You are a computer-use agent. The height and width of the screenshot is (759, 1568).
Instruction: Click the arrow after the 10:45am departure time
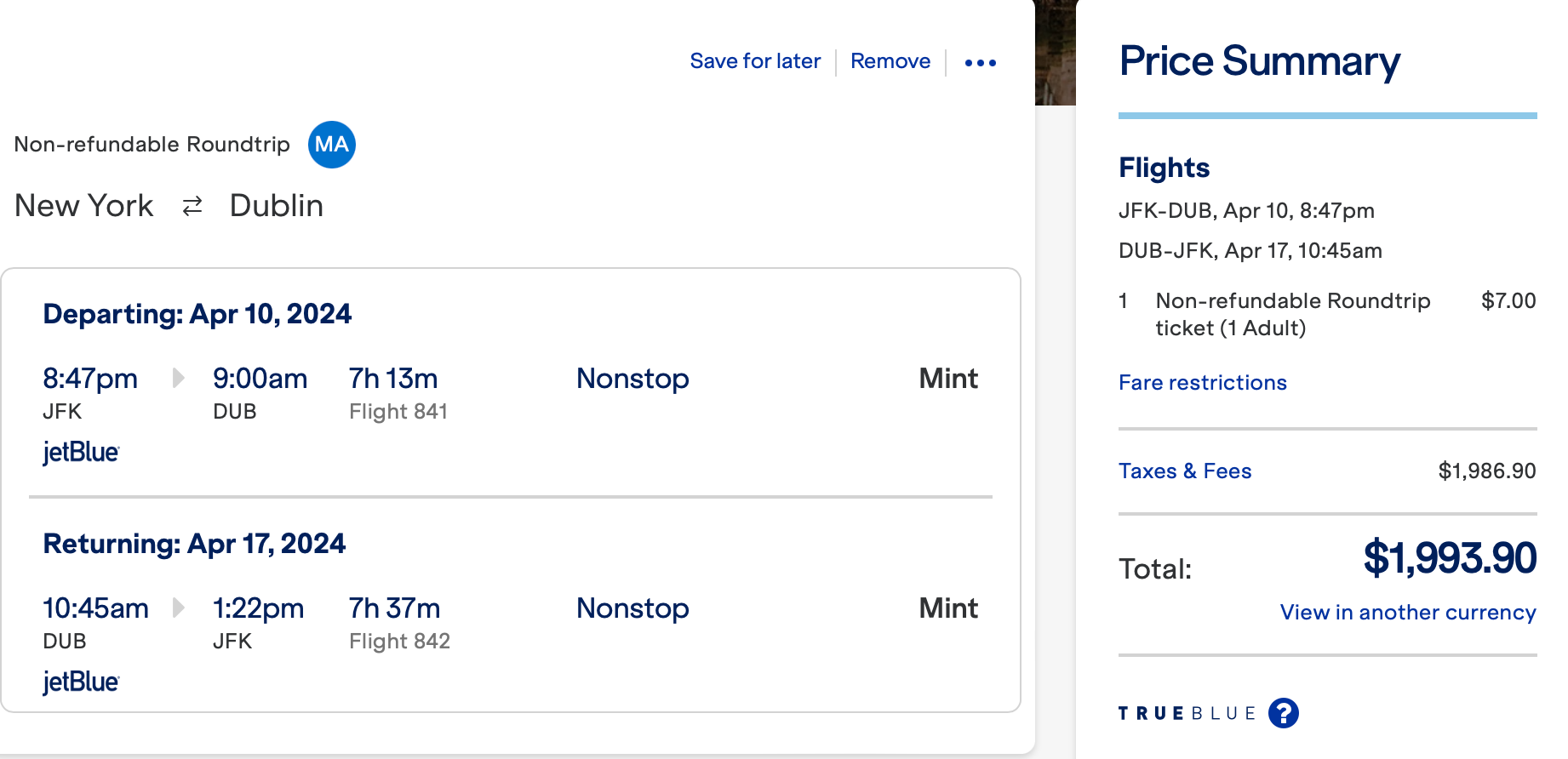tap(178, 608)
